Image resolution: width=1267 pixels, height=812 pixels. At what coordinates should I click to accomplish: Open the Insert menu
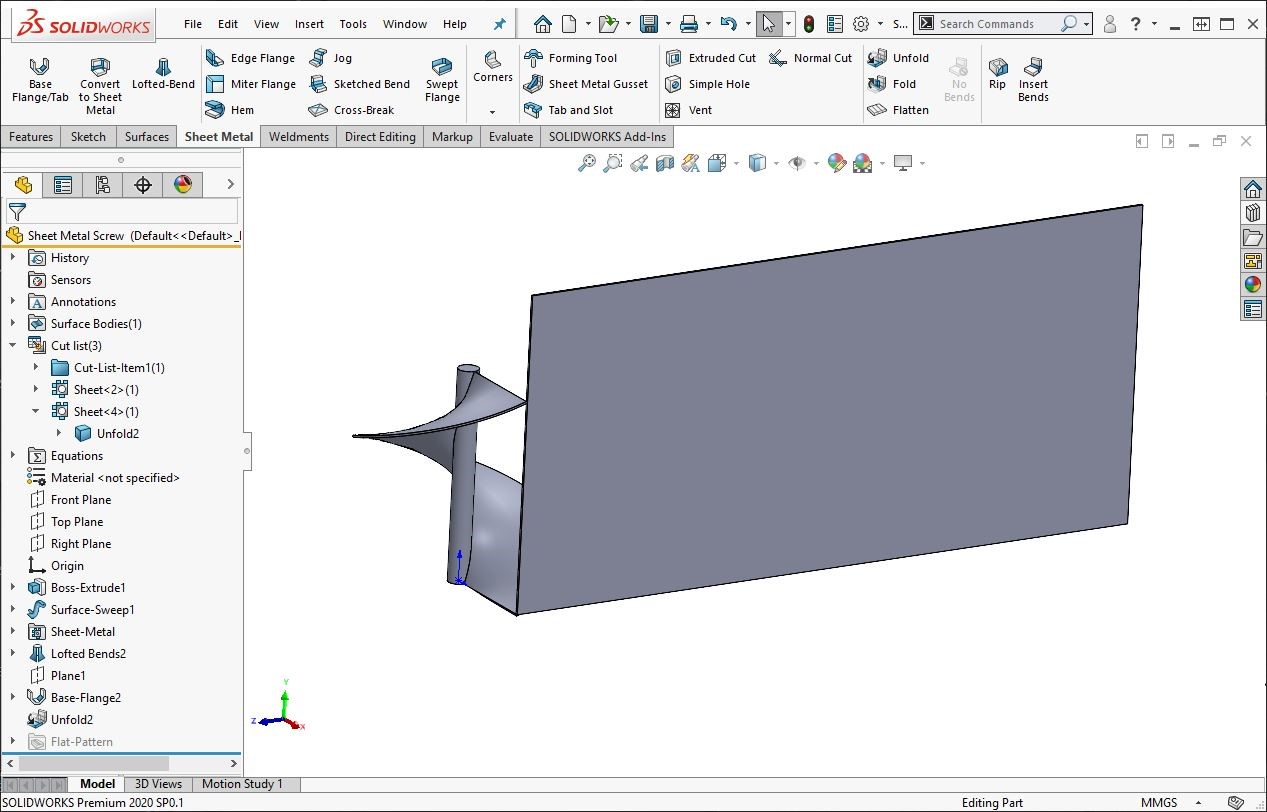[x=309, y=24]
